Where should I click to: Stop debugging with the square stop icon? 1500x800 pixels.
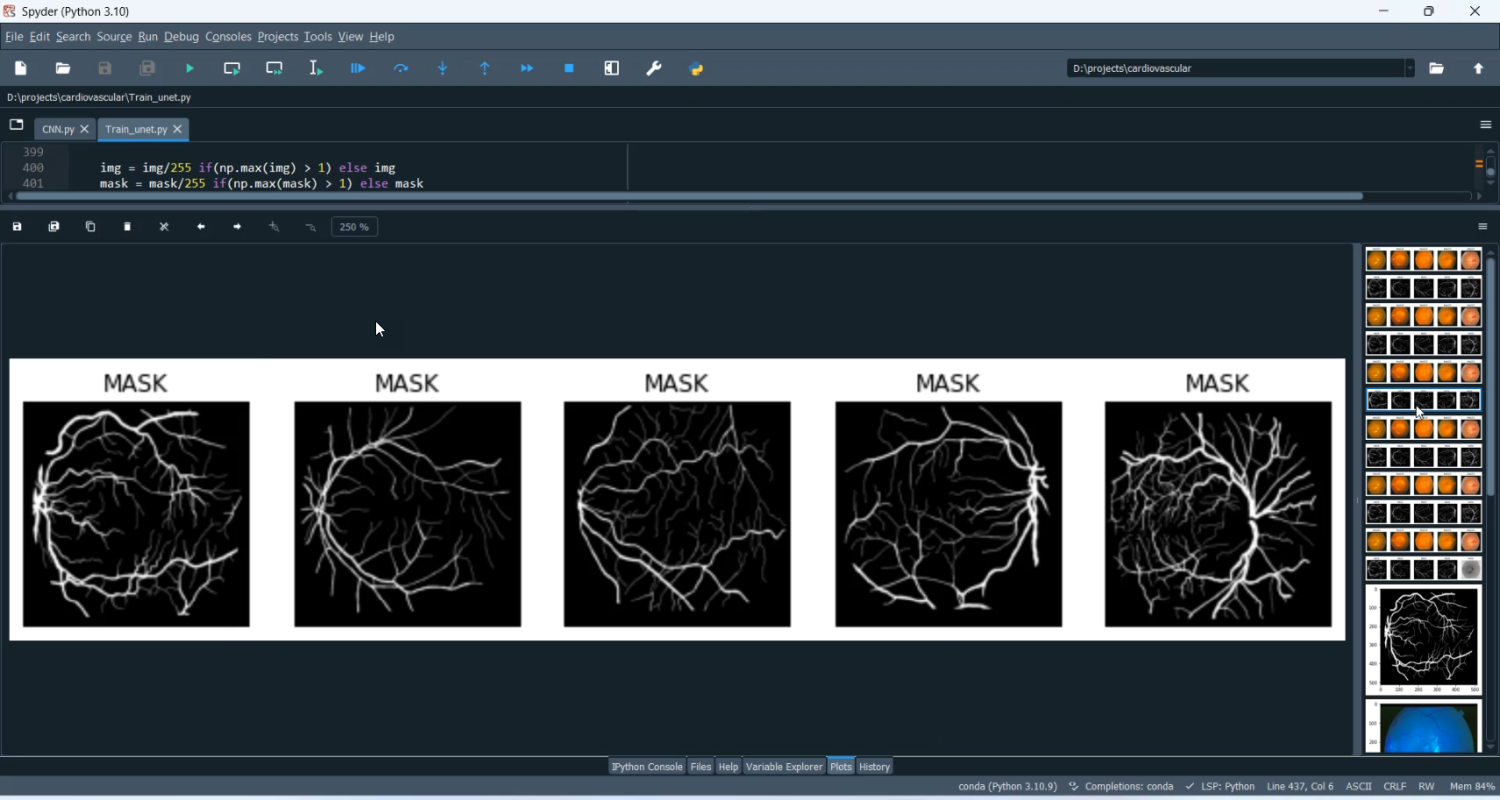pos(570,69)
